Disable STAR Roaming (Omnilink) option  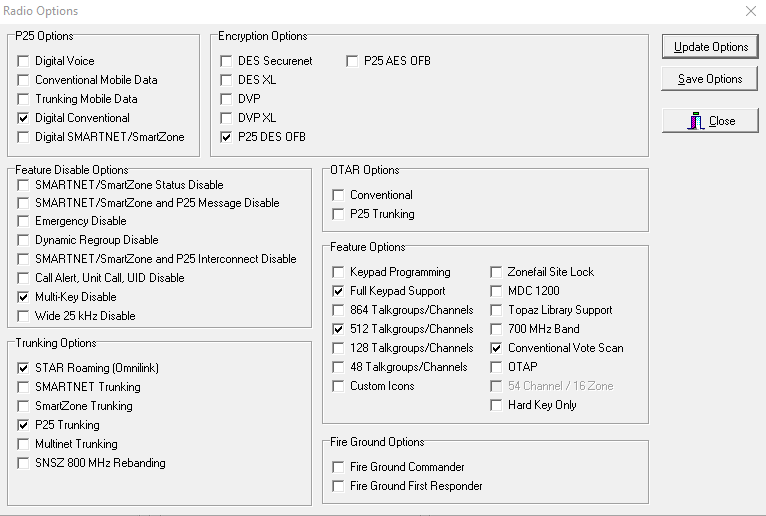(23, 368)
